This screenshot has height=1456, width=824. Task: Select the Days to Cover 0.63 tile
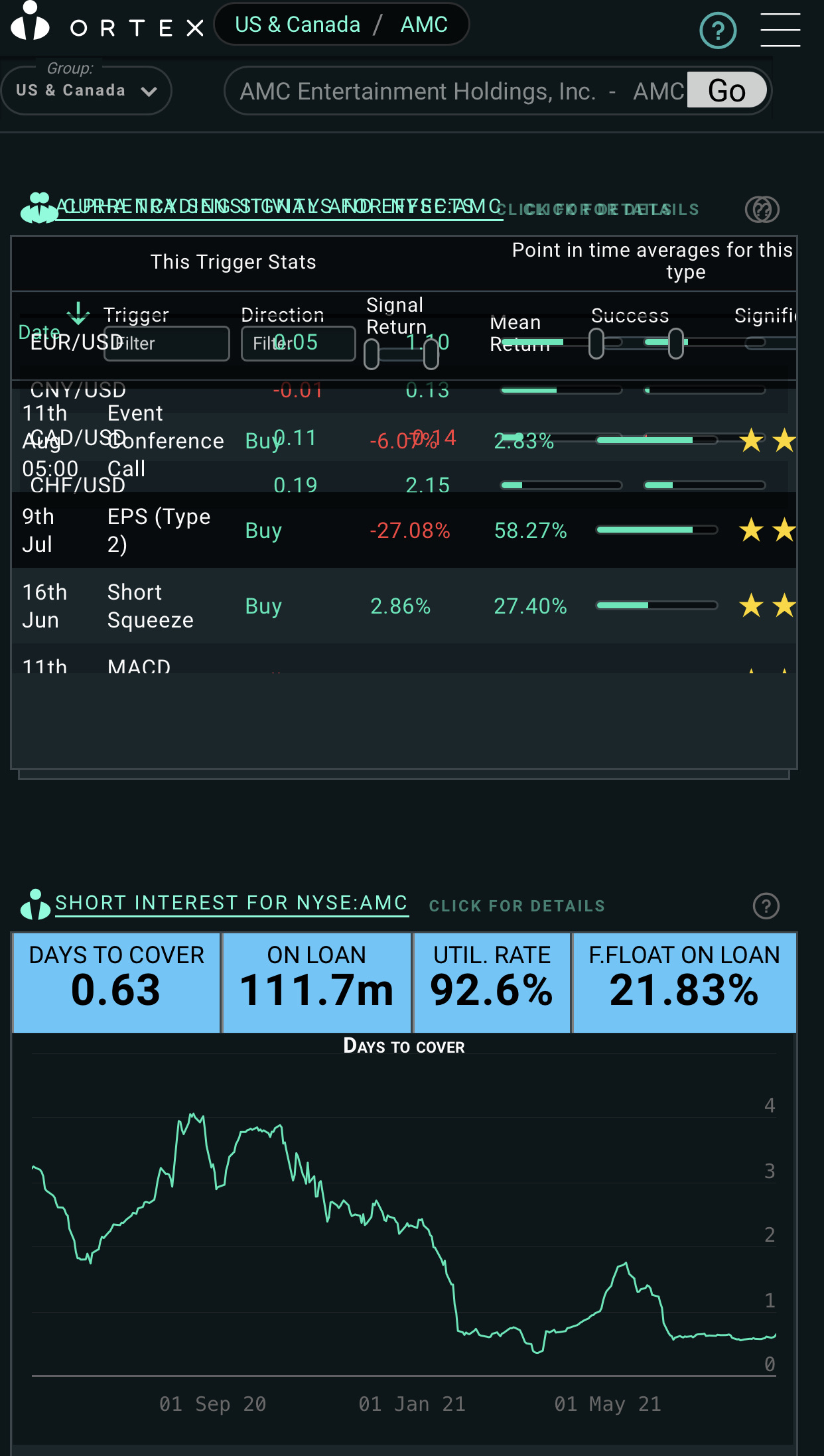tap(116, 982)
